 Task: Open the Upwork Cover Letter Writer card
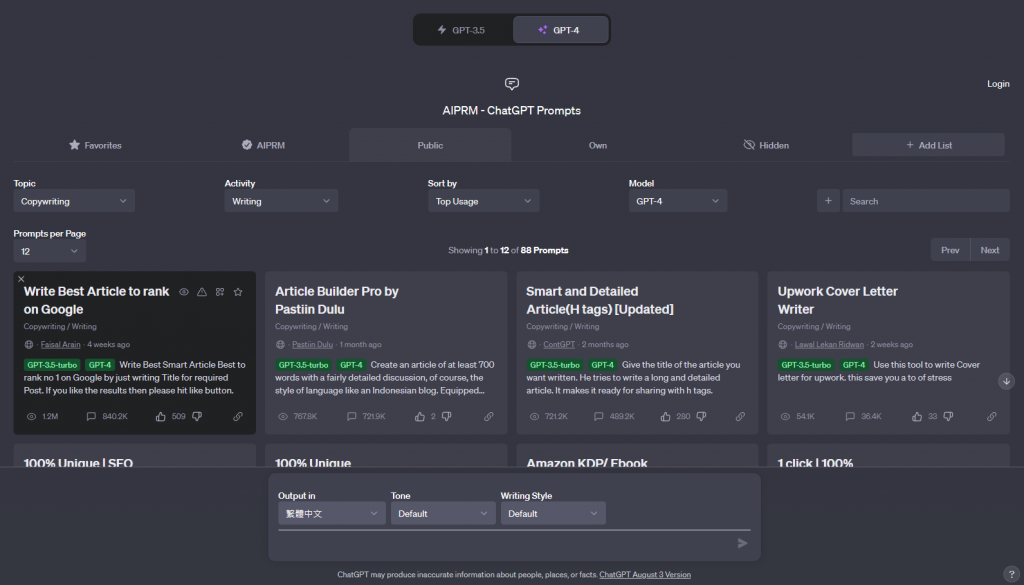coord(888,353)
